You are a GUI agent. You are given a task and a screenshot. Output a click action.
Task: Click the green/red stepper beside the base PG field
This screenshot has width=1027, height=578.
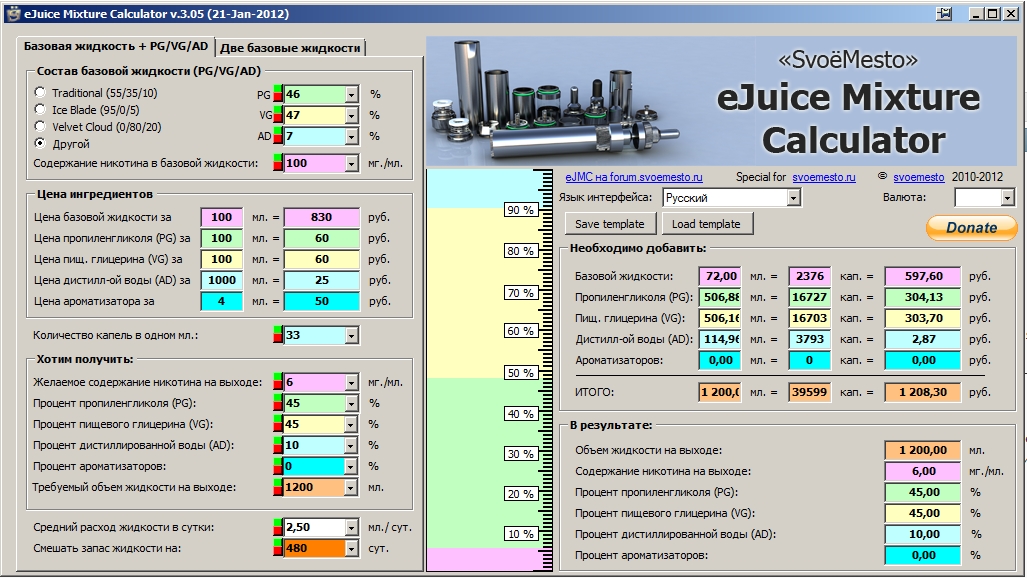click(278, 94)
